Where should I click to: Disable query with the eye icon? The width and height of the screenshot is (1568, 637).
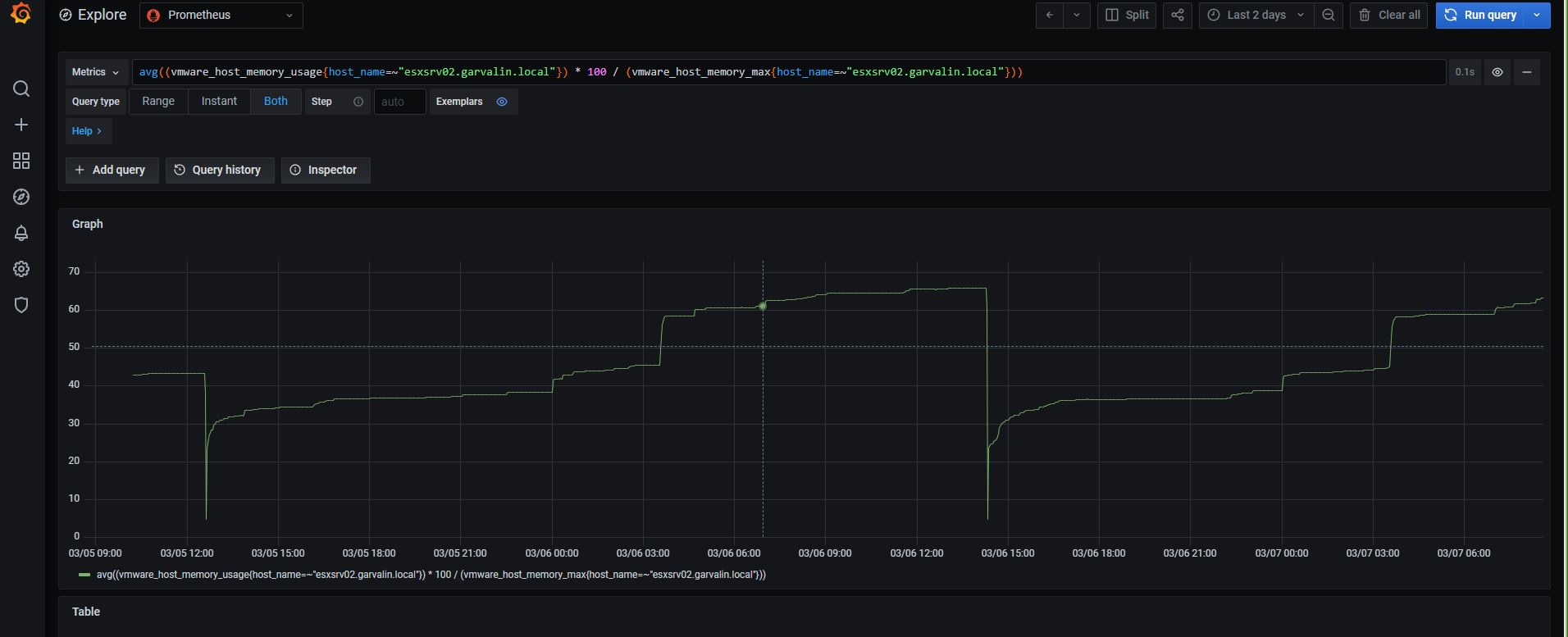point(1497,72)
